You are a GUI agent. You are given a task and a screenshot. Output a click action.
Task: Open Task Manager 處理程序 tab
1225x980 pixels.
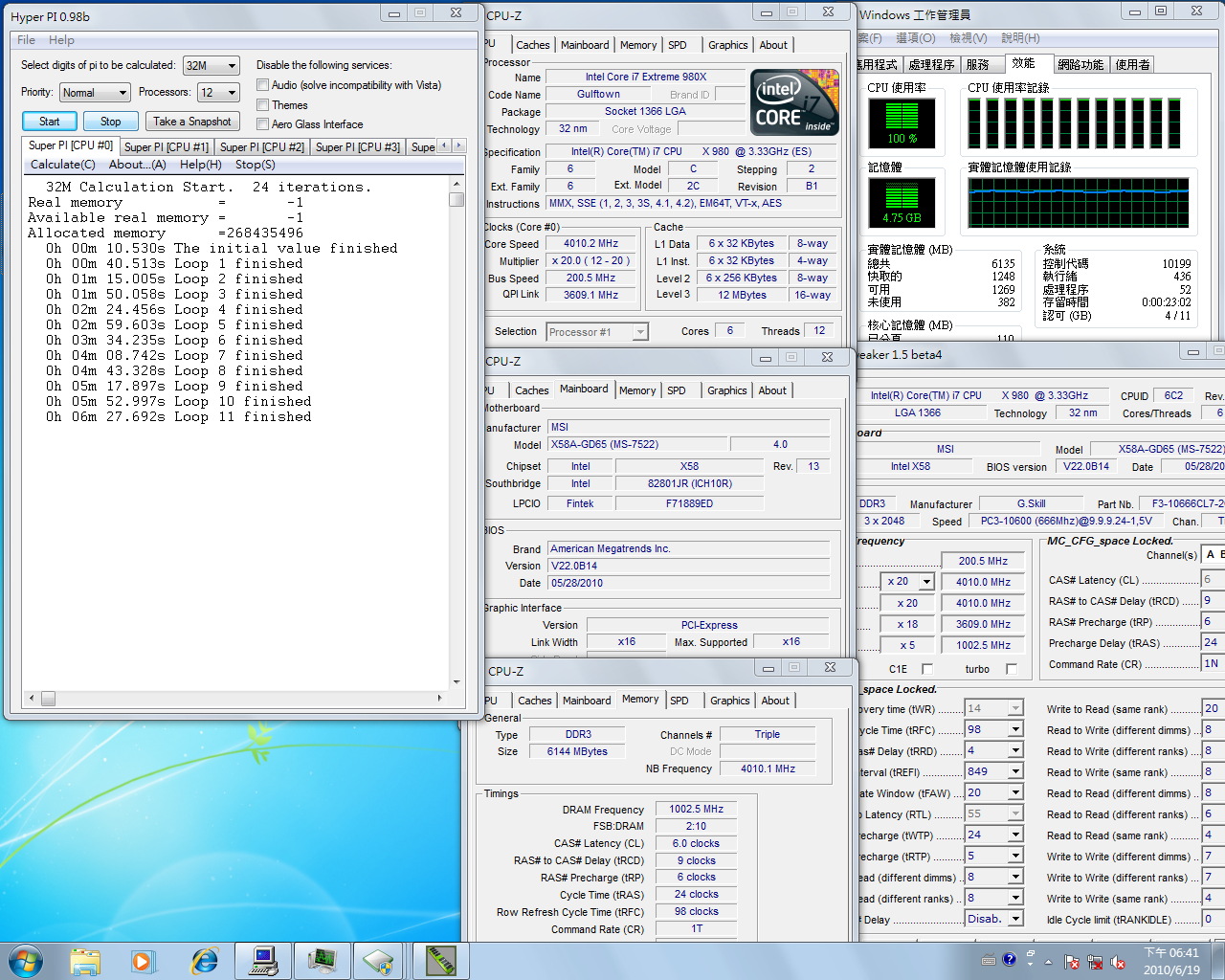point(931,65)
